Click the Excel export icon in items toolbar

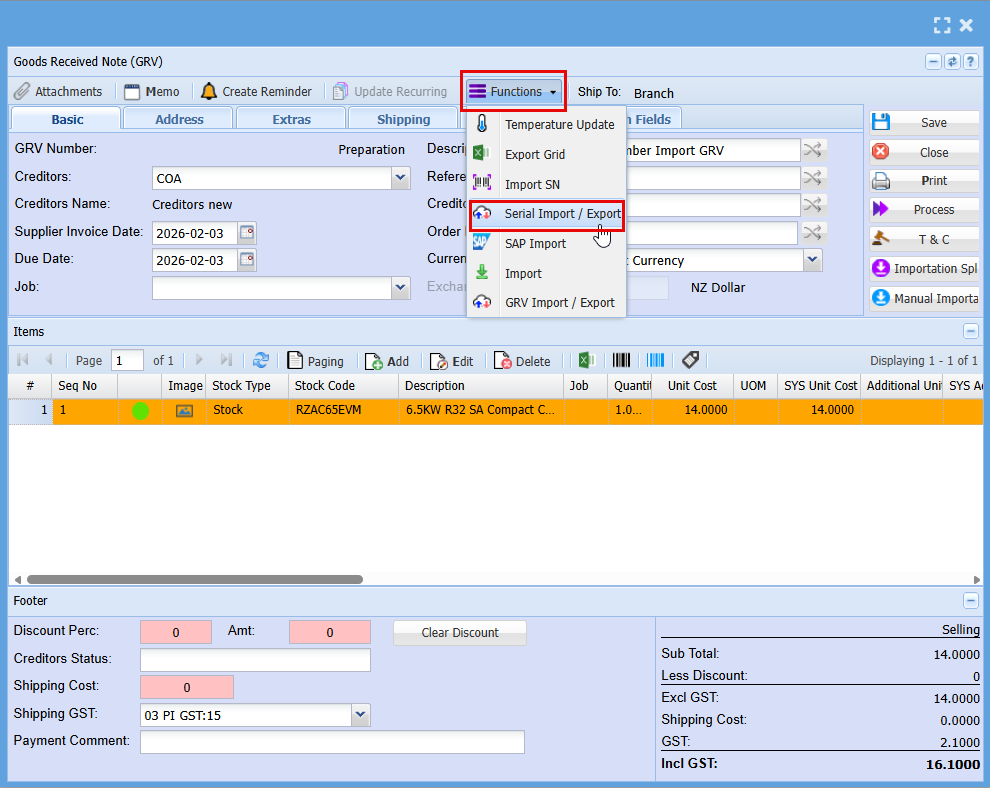(x=586, y=361)
